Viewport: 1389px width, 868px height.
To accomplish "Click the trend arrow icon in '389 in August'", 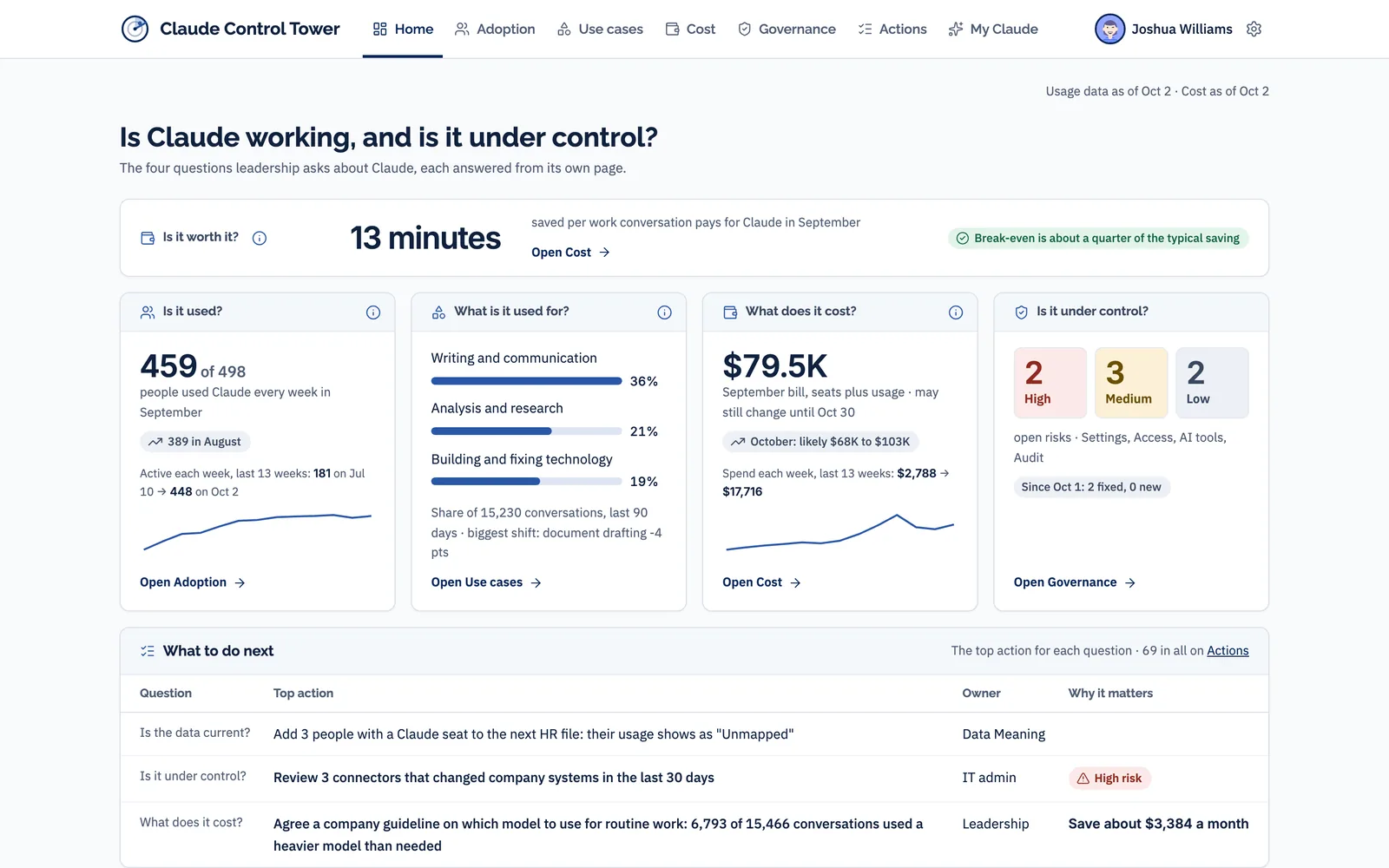I will pyautogui.click(x=155, y=442).
